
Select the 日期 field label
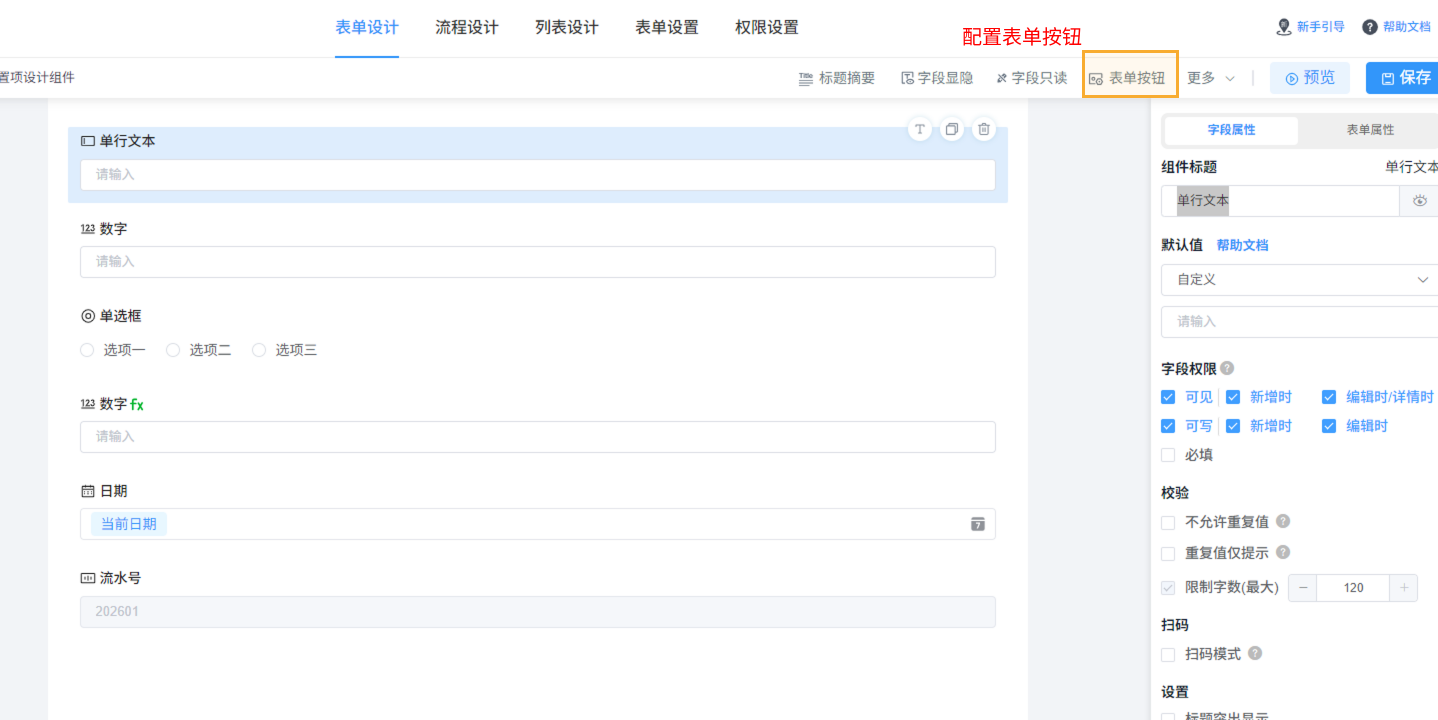(x=113, y=491)
